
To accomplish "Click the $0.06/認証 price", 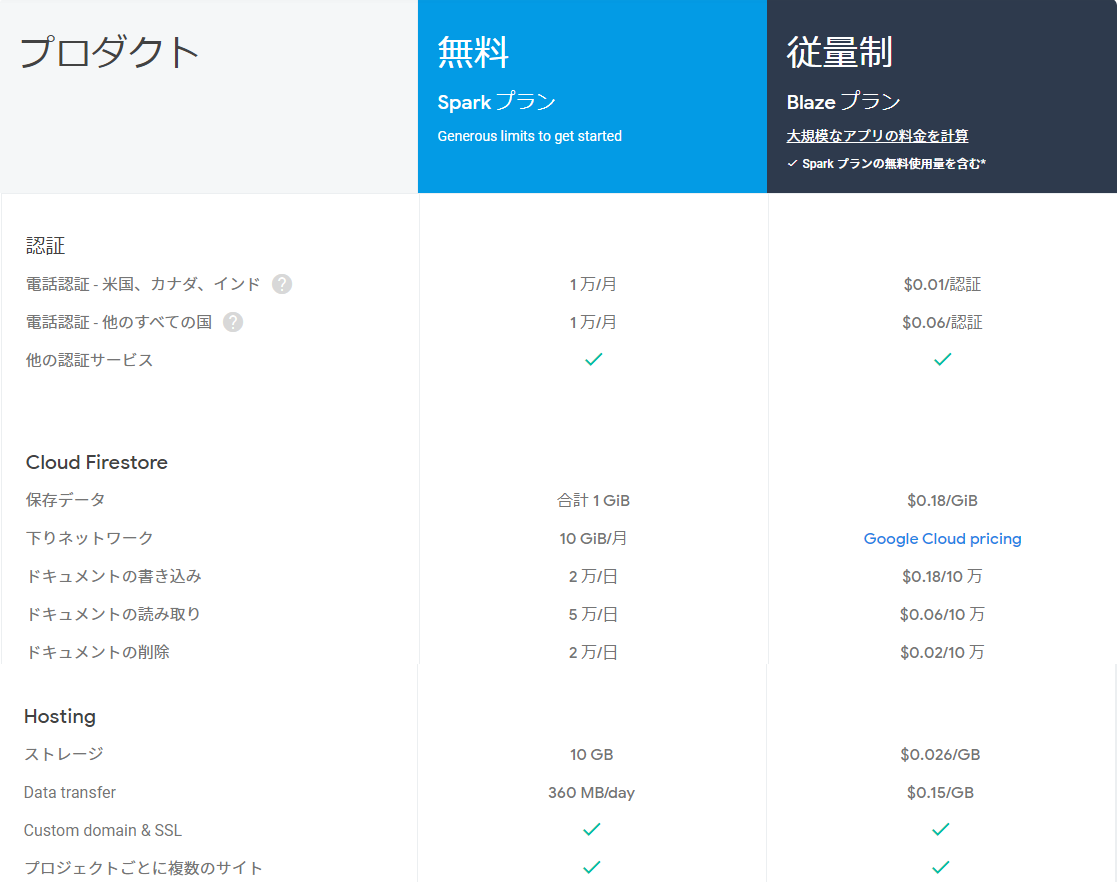I will 942,322.
